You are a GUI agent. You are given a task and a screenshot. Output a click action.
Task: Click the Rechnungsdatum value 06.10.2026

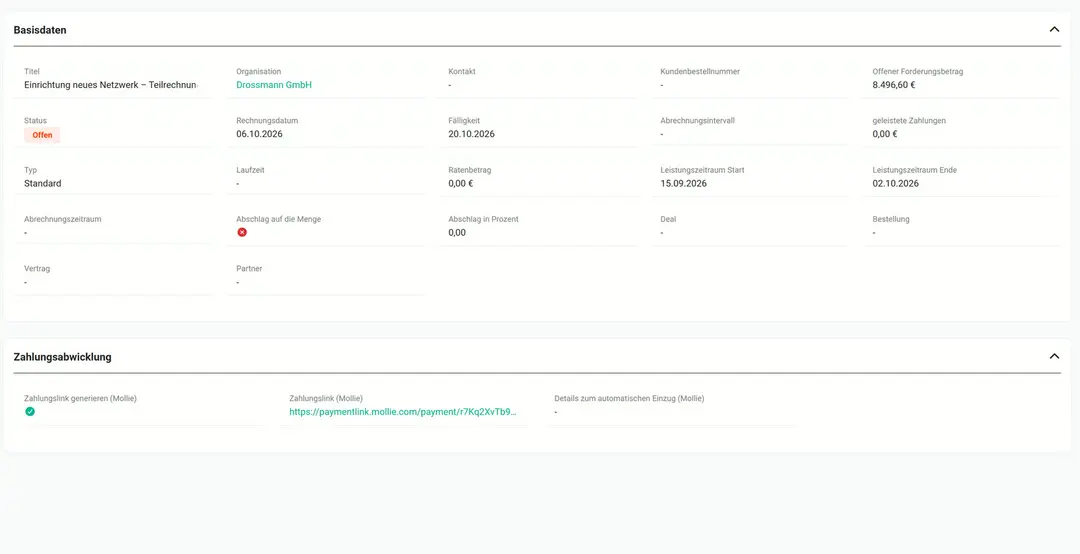[x=259, y=134]
